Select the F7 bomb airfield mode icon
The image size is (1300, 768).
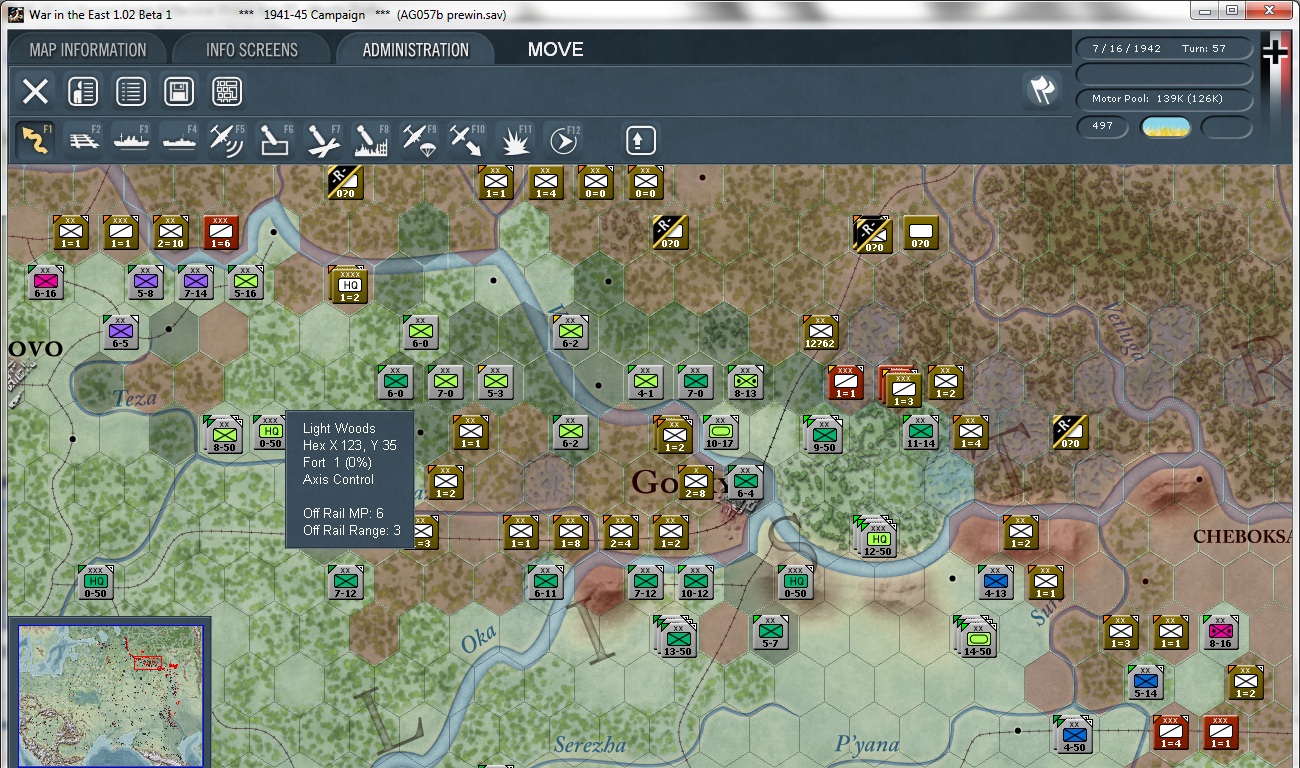[x=323, y=140]
